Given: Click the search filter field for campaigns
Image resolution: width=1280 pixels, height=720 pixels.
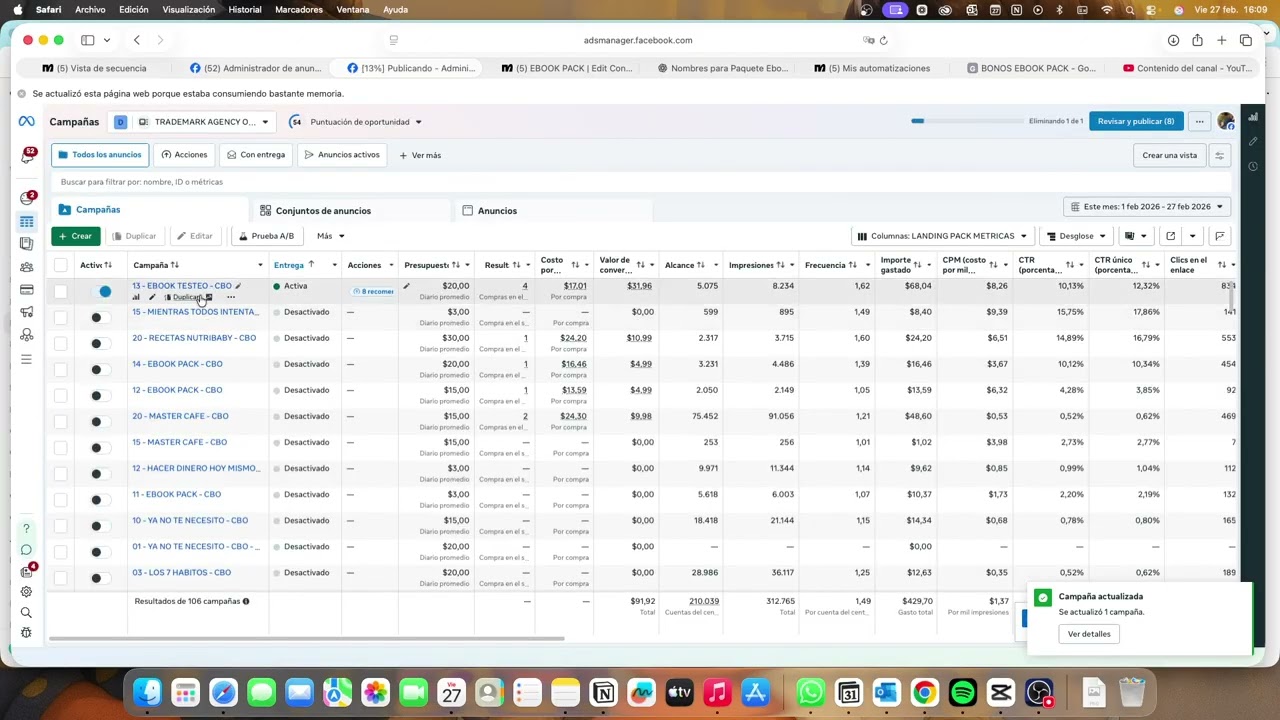Looking at the screenshot, I should pyautogui.click(x=640, y=182).
